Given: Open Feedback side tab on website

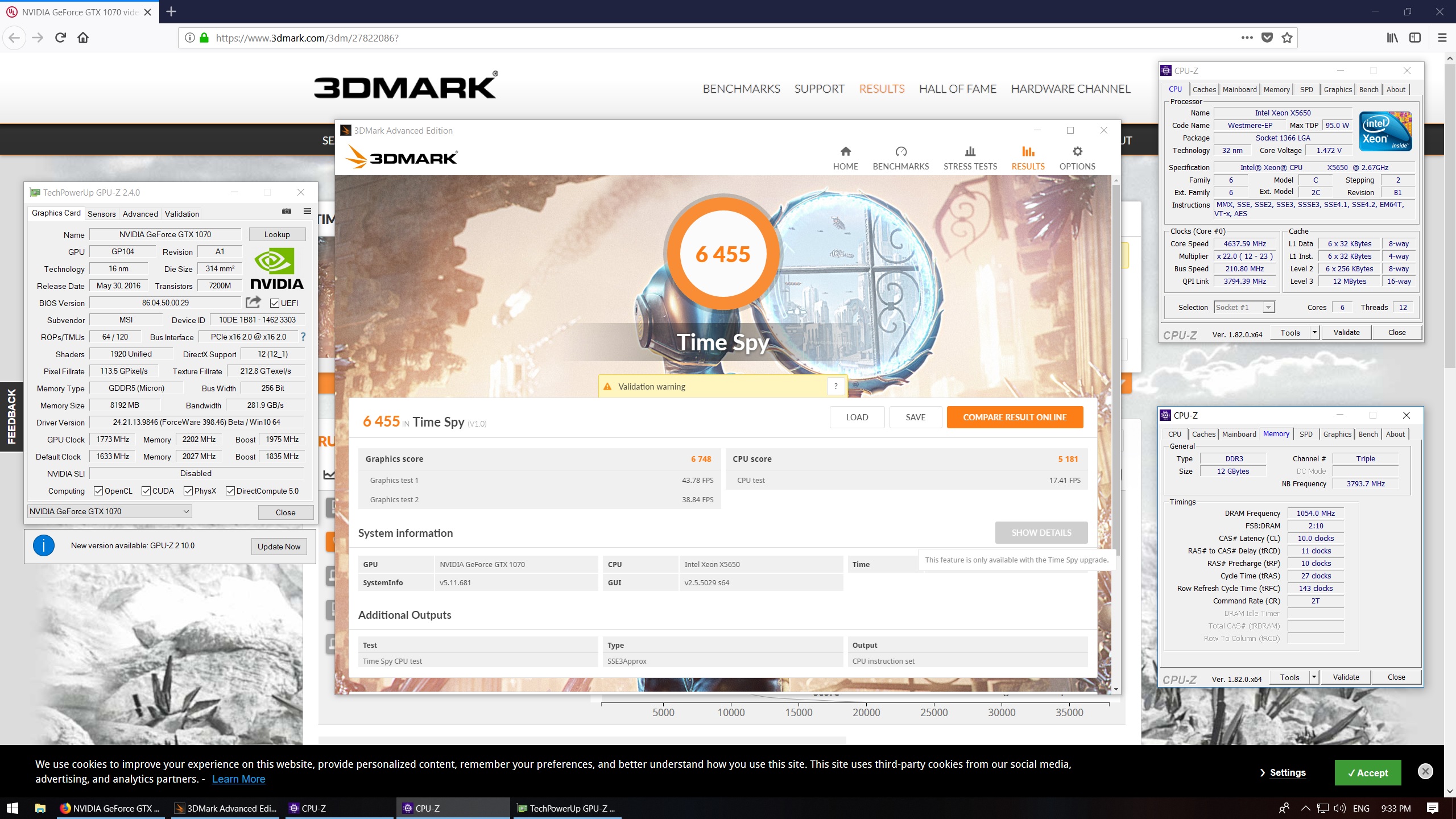Looking at the screenshot, I should pos(11,416).
